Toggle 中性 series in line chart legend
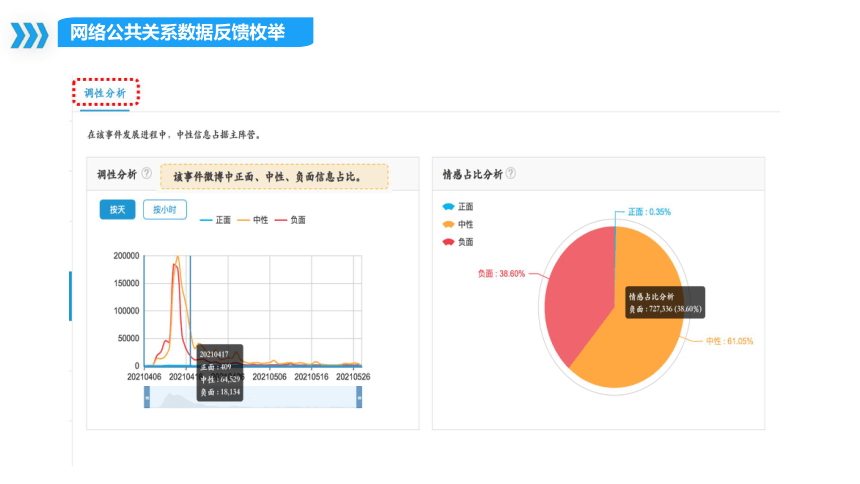This screenshot has height=484, width=860. click(253, 220)
